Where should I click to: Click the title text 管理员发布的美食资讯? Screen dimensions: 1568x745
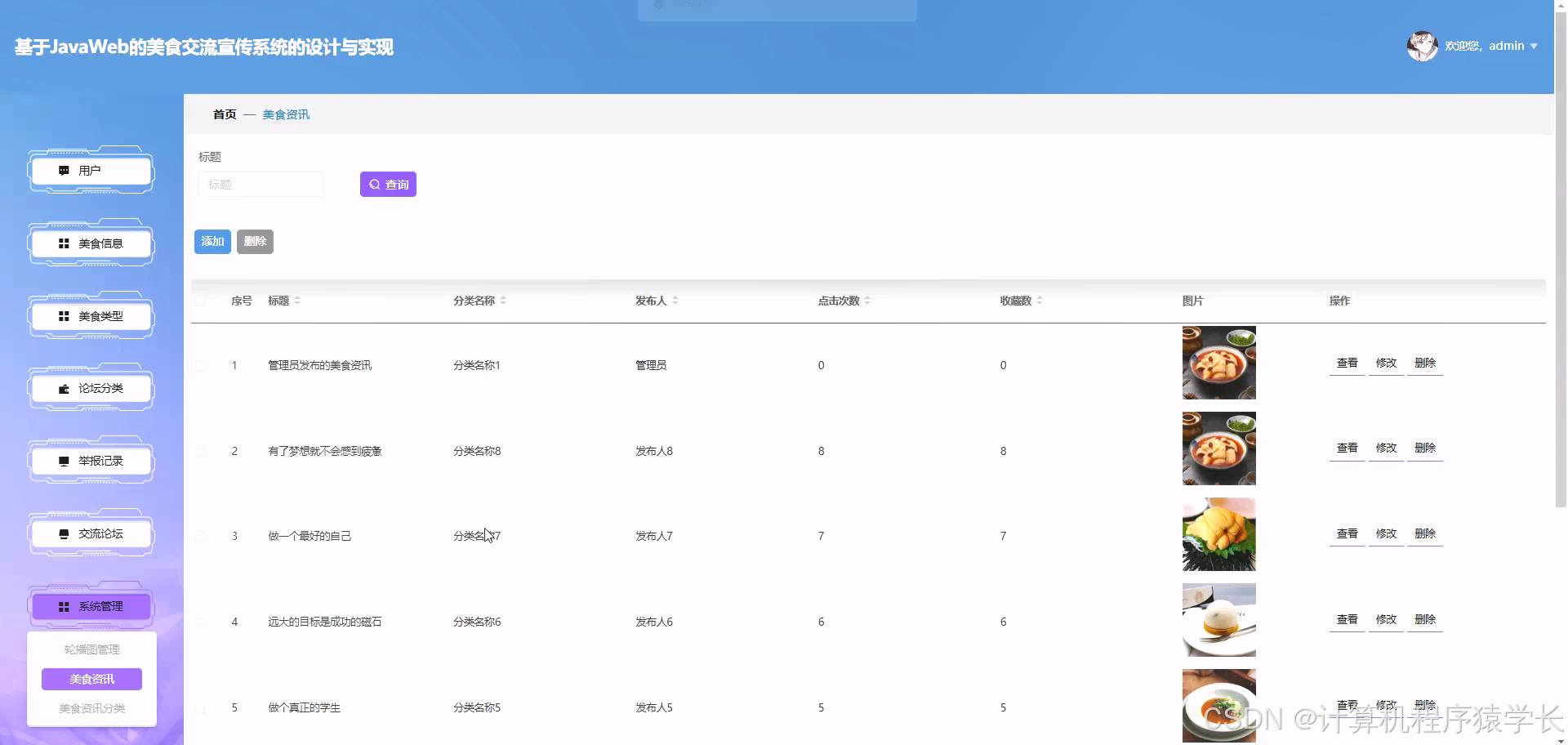(319, 365)
